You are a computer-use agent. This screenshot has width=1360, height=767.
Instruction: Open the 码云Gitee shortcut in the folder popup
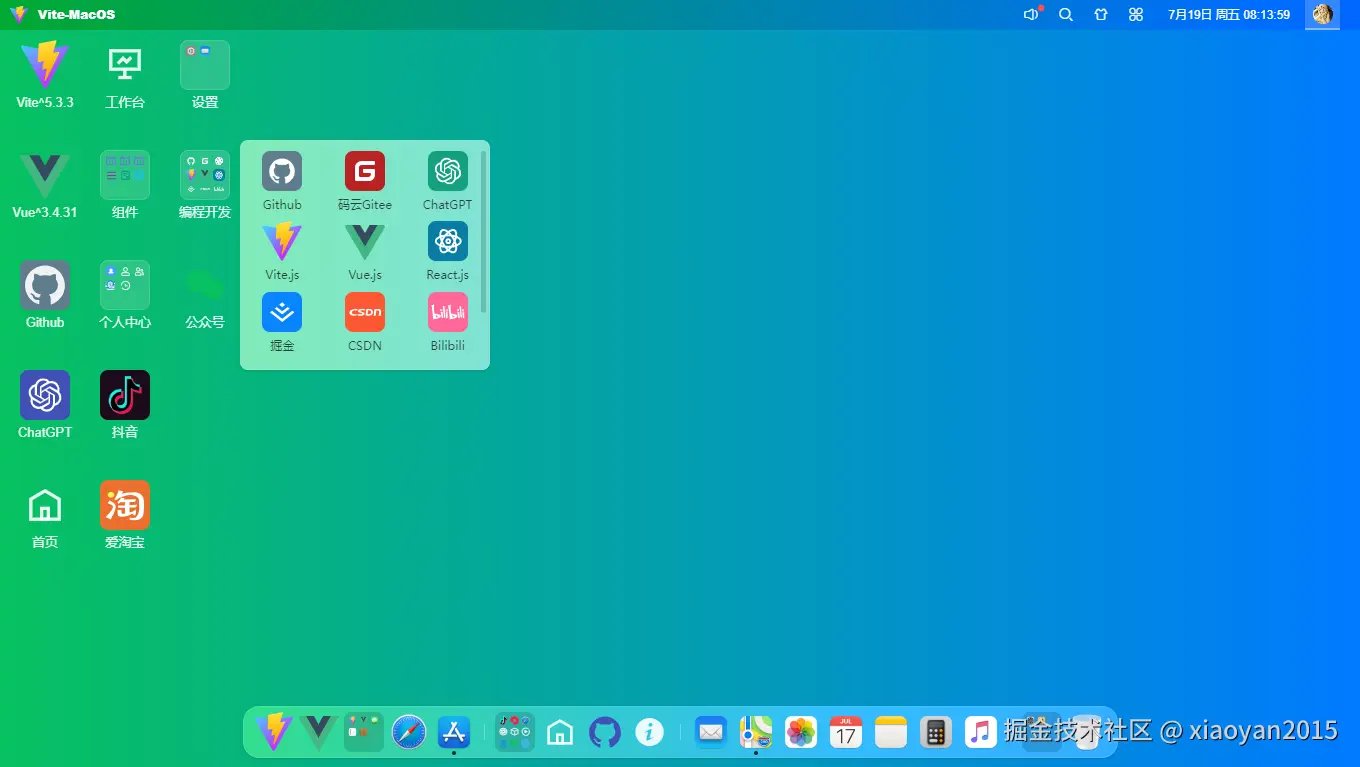pos(365,172)
